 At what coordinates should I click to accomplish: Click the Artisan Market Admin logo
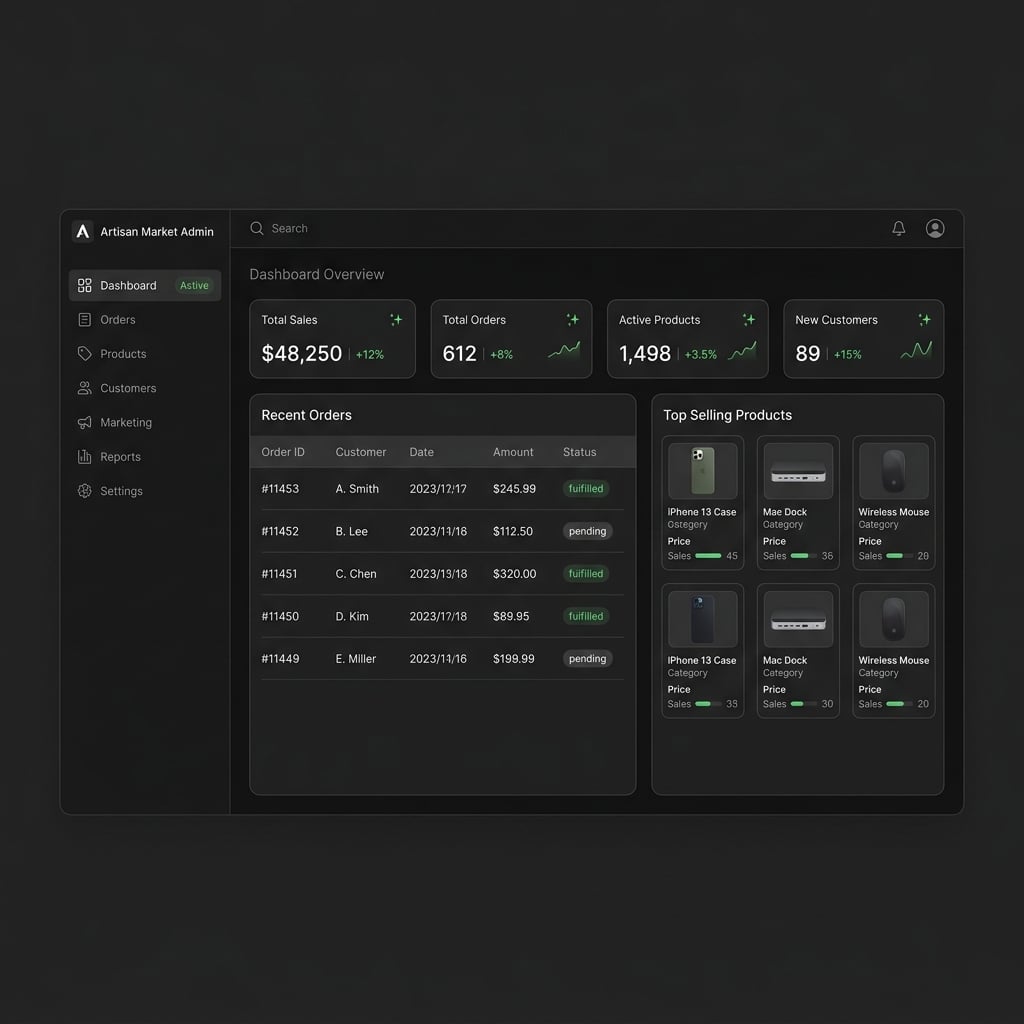tap(143, 231)
